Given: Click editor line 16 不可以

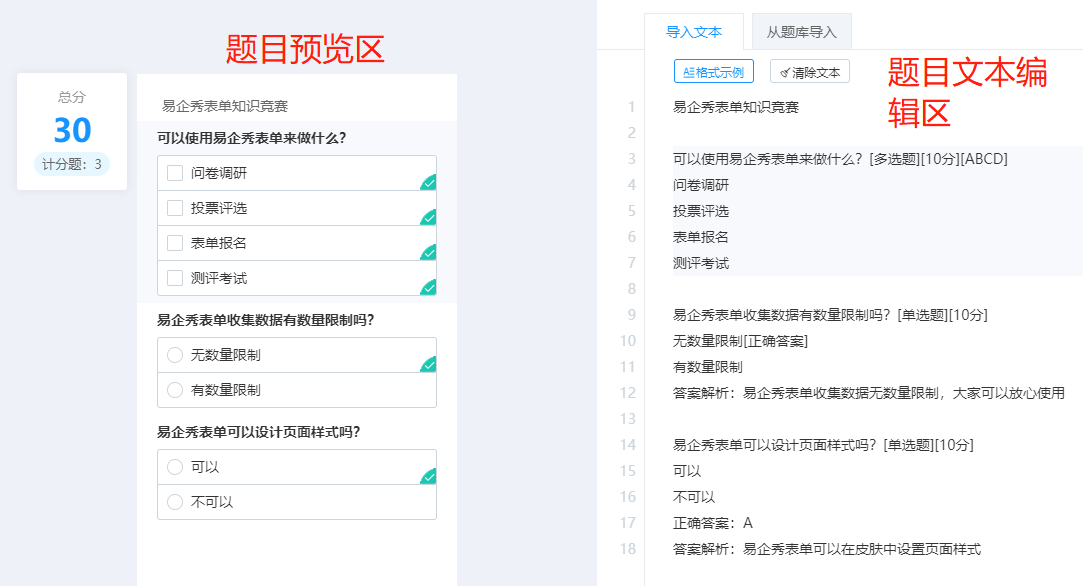Looking at the screenshot, I should pyautogui.click(x=693, y=497).
